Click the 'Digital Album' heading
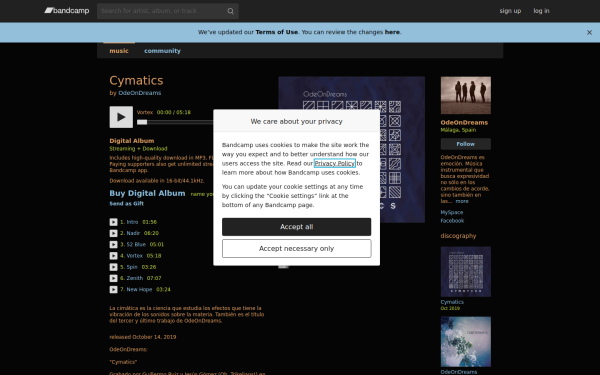 (x=132, y=141)
